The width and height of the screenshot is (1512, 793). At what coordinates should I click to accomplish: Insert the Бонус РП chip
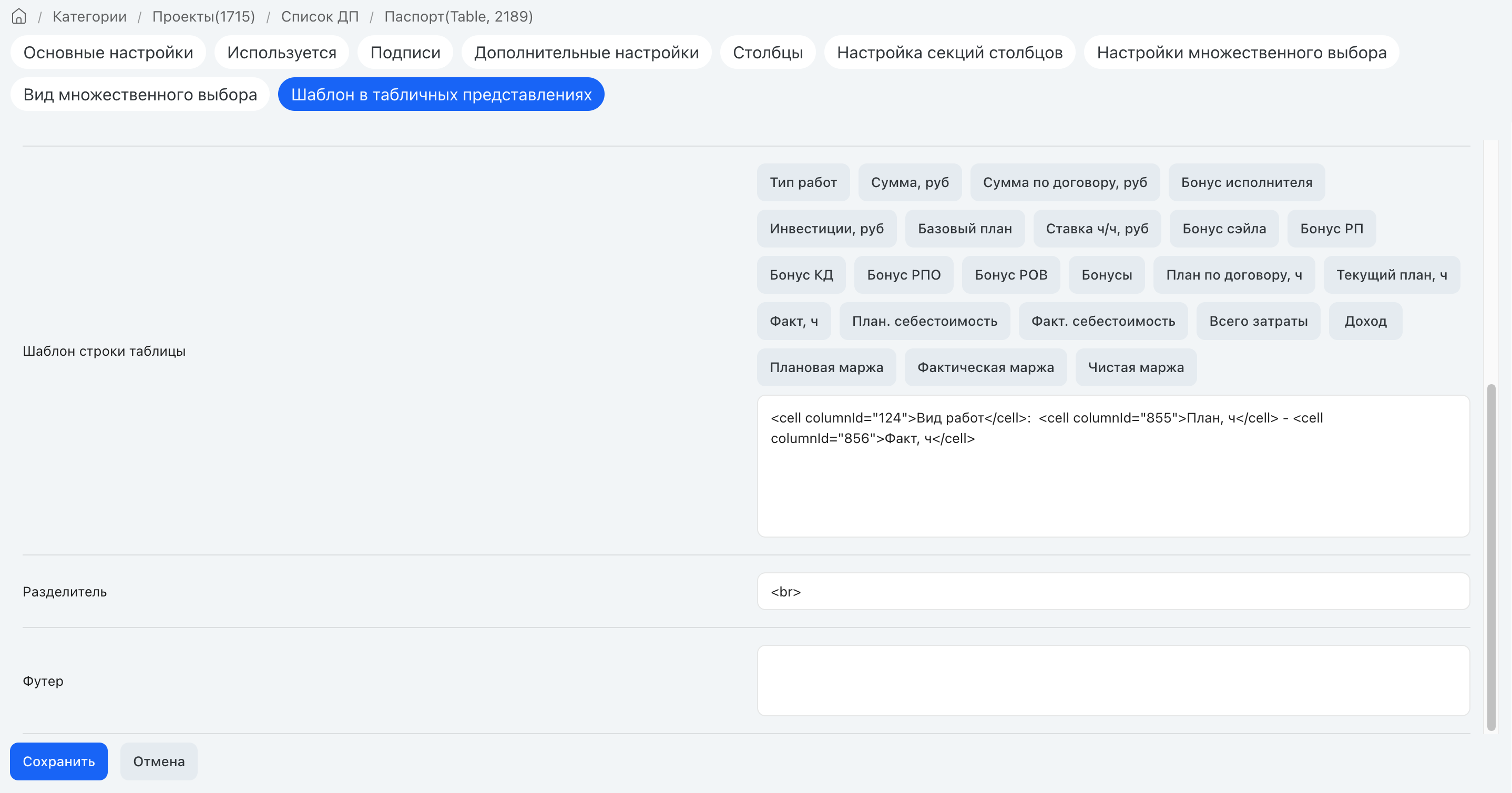pyautogui.click(x=1331, y=229)
